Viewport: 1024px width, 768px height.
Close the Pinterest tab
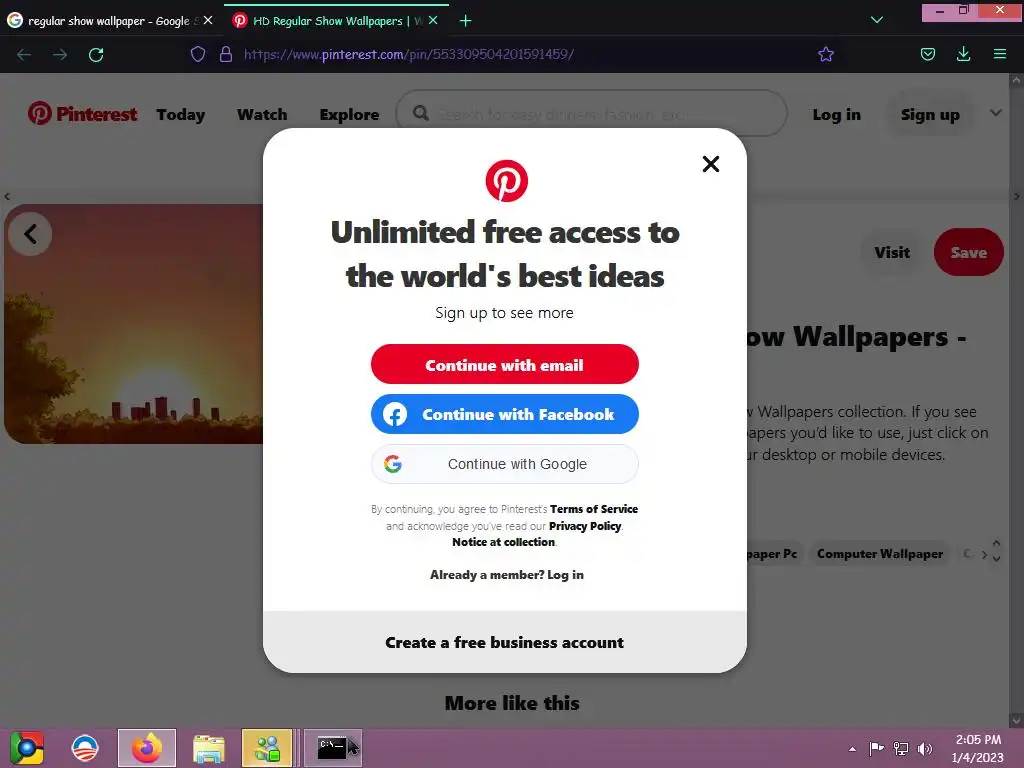click(x=433, y=20)
